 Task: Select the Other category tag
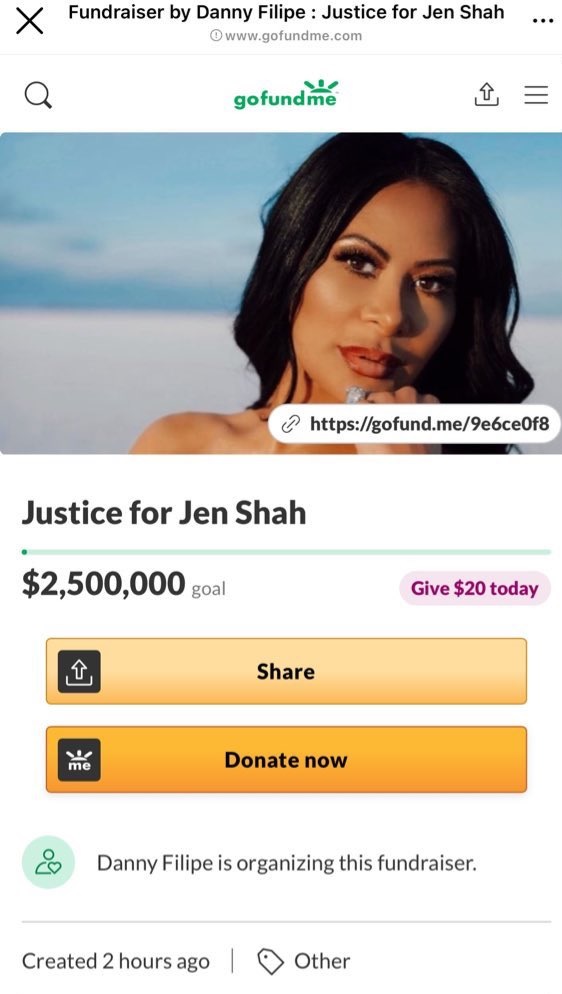(322, 961)
